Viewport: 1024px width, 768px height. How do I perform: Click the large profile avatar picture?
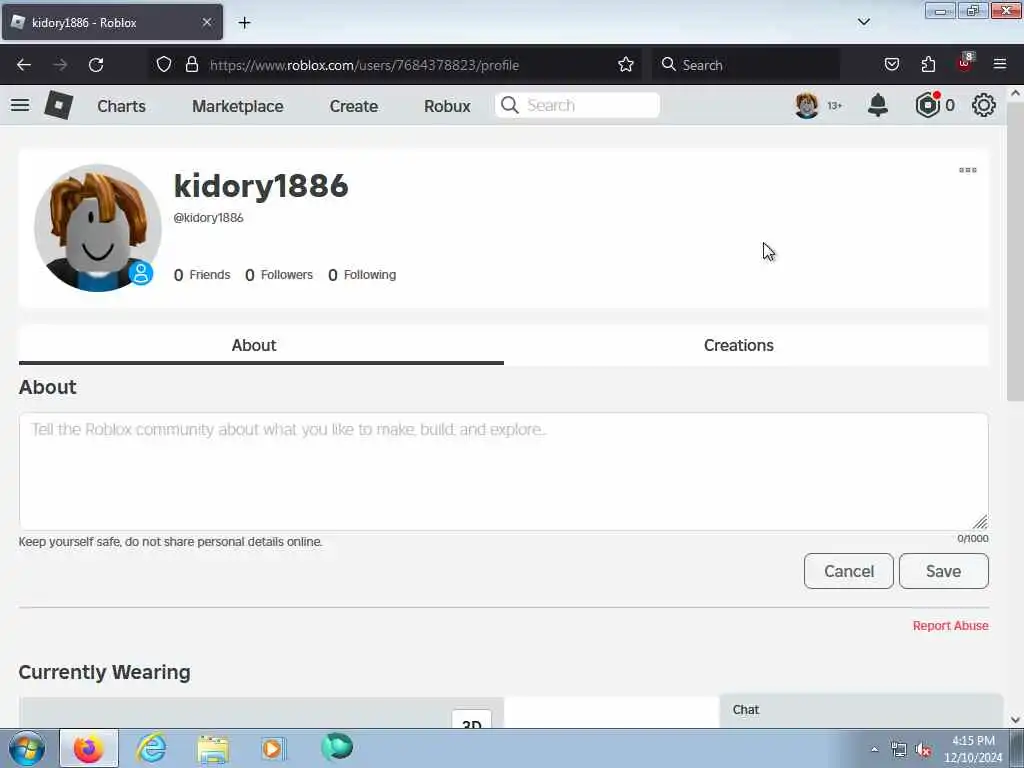pyautogui.click(x=97, y=227)
